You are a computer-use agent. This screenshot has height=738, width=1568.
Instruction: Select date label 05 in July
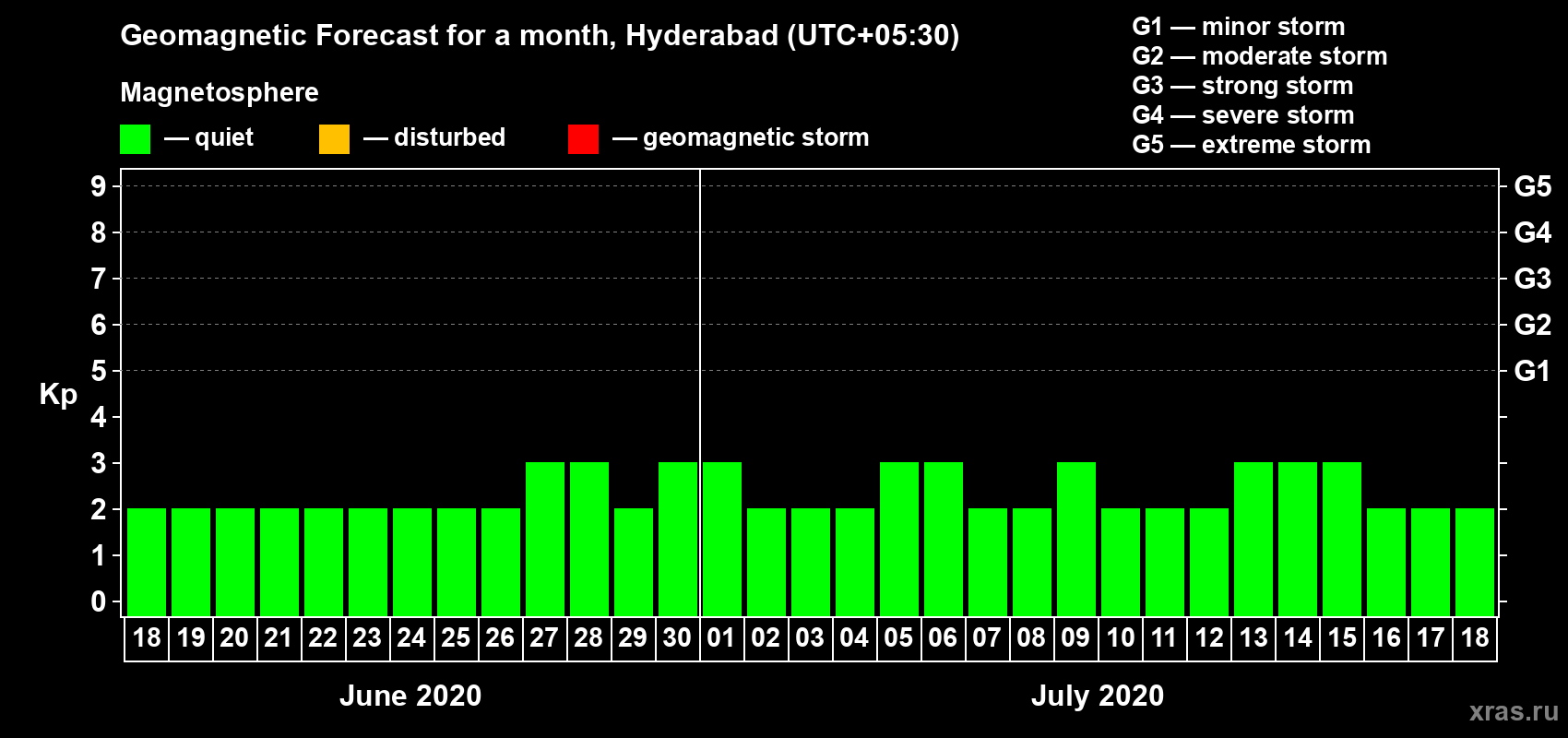point(898,637)
